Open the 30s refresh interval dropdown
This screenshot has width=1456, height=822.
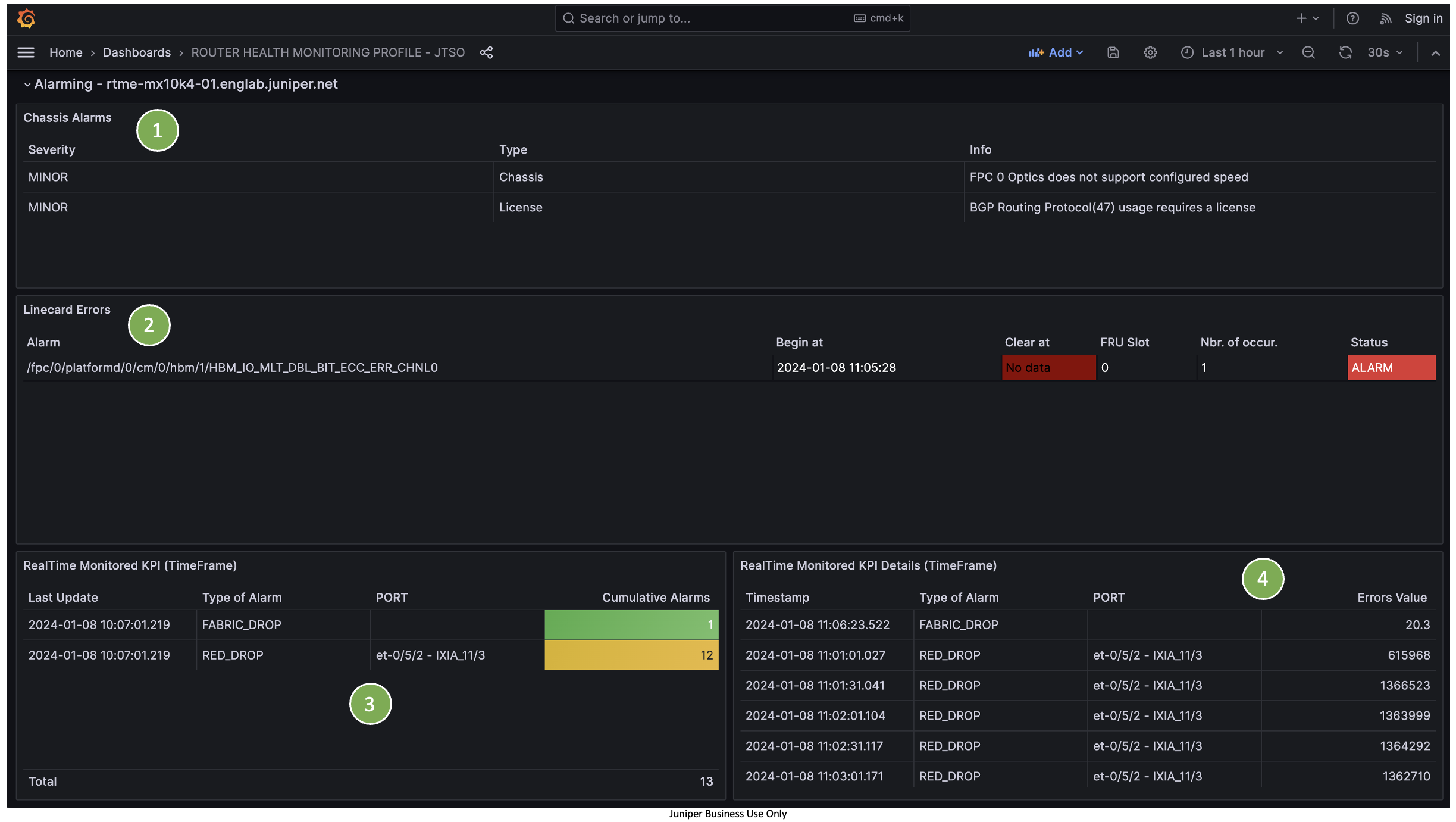[x=1385, y=52]
